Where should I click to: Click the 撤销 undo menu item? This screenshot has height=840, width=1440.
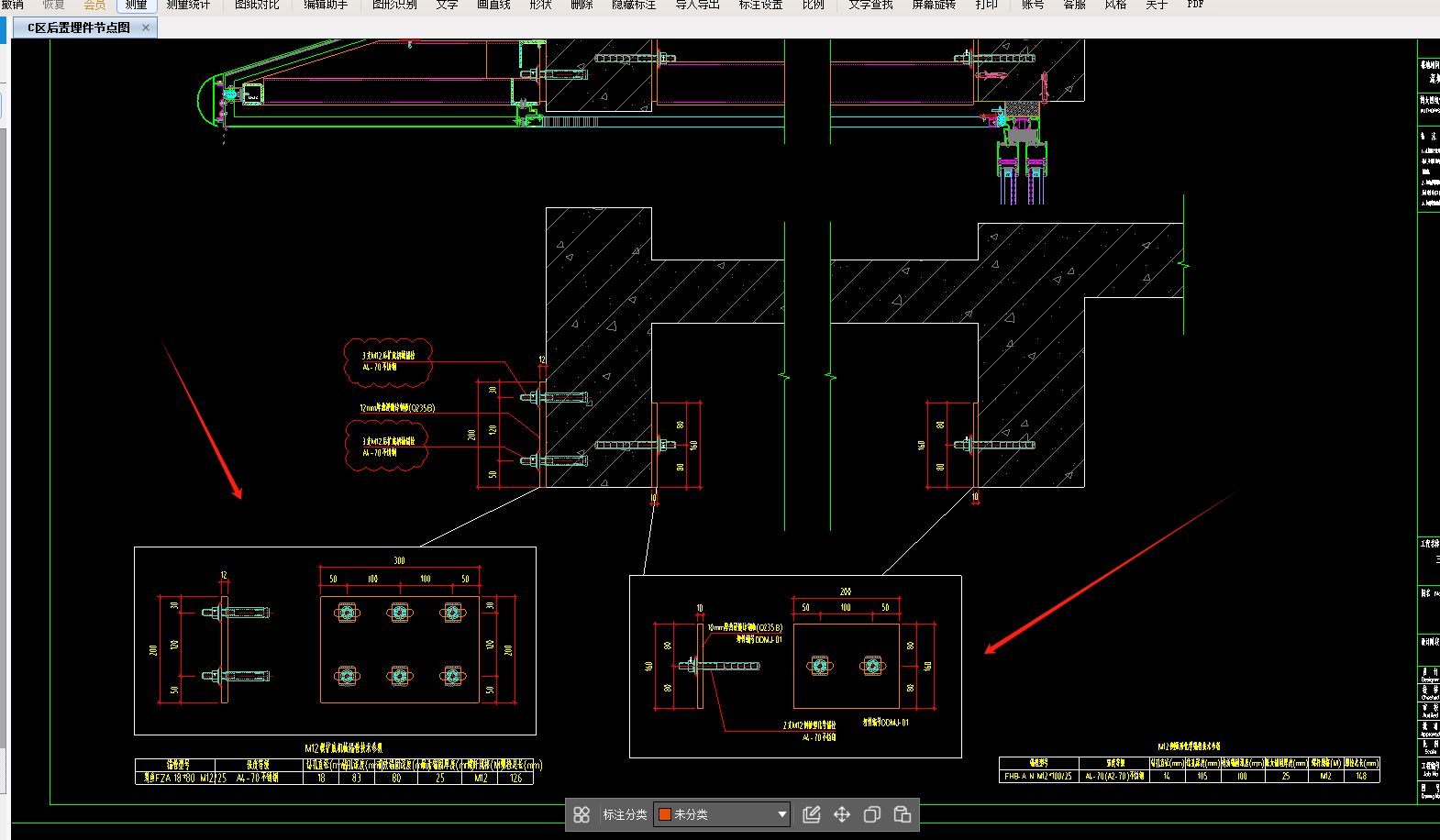pyautogui.click(x=13, y=5)
